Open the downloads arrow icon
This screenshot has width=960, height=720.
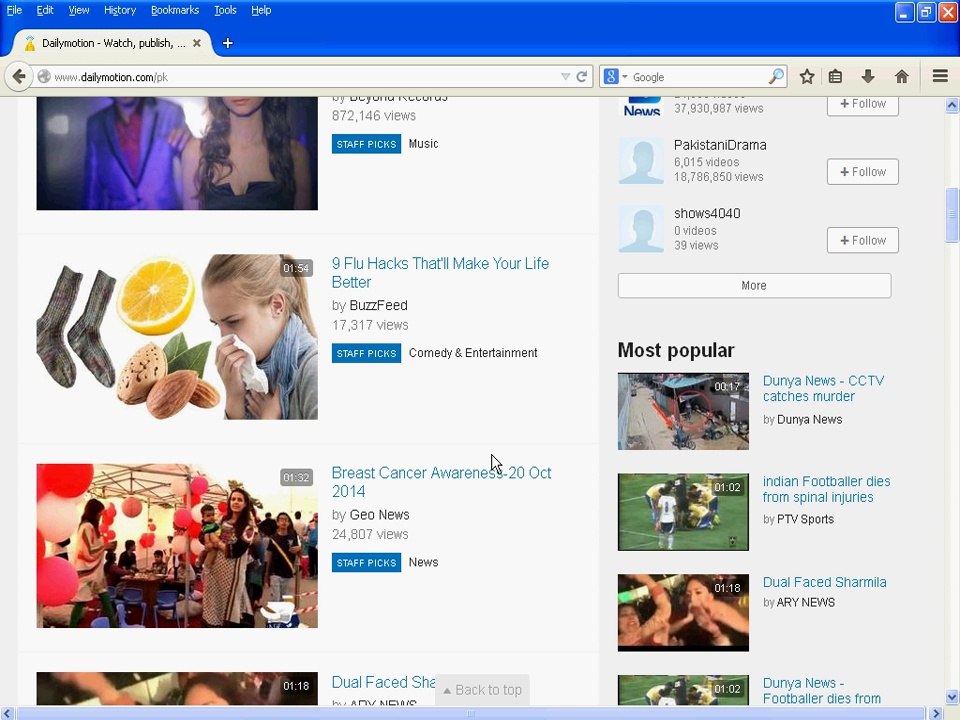pyautogui.click(x=868, y=77)
